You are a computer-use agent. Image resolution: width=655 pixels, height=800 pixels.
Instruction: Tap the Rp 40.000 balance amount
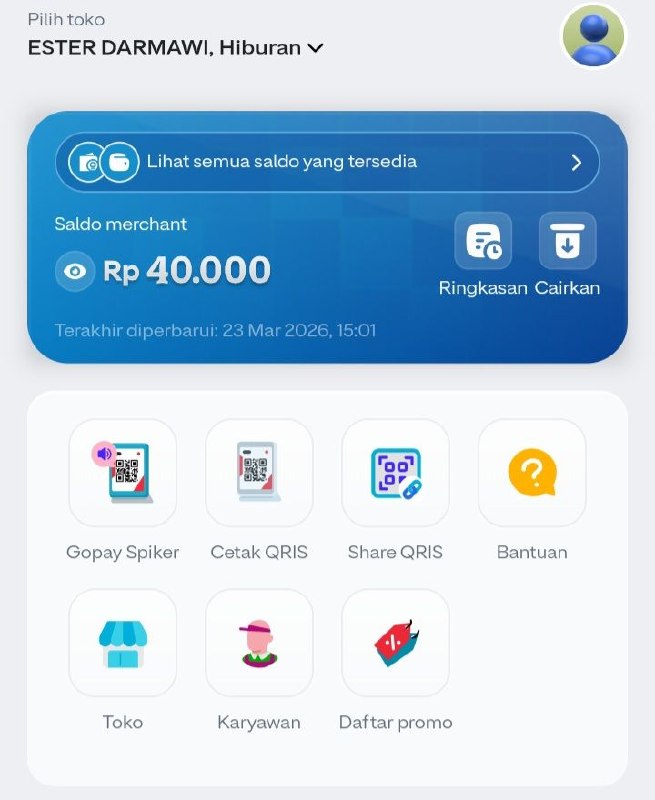pyautogui.click(x=187, y=270)
